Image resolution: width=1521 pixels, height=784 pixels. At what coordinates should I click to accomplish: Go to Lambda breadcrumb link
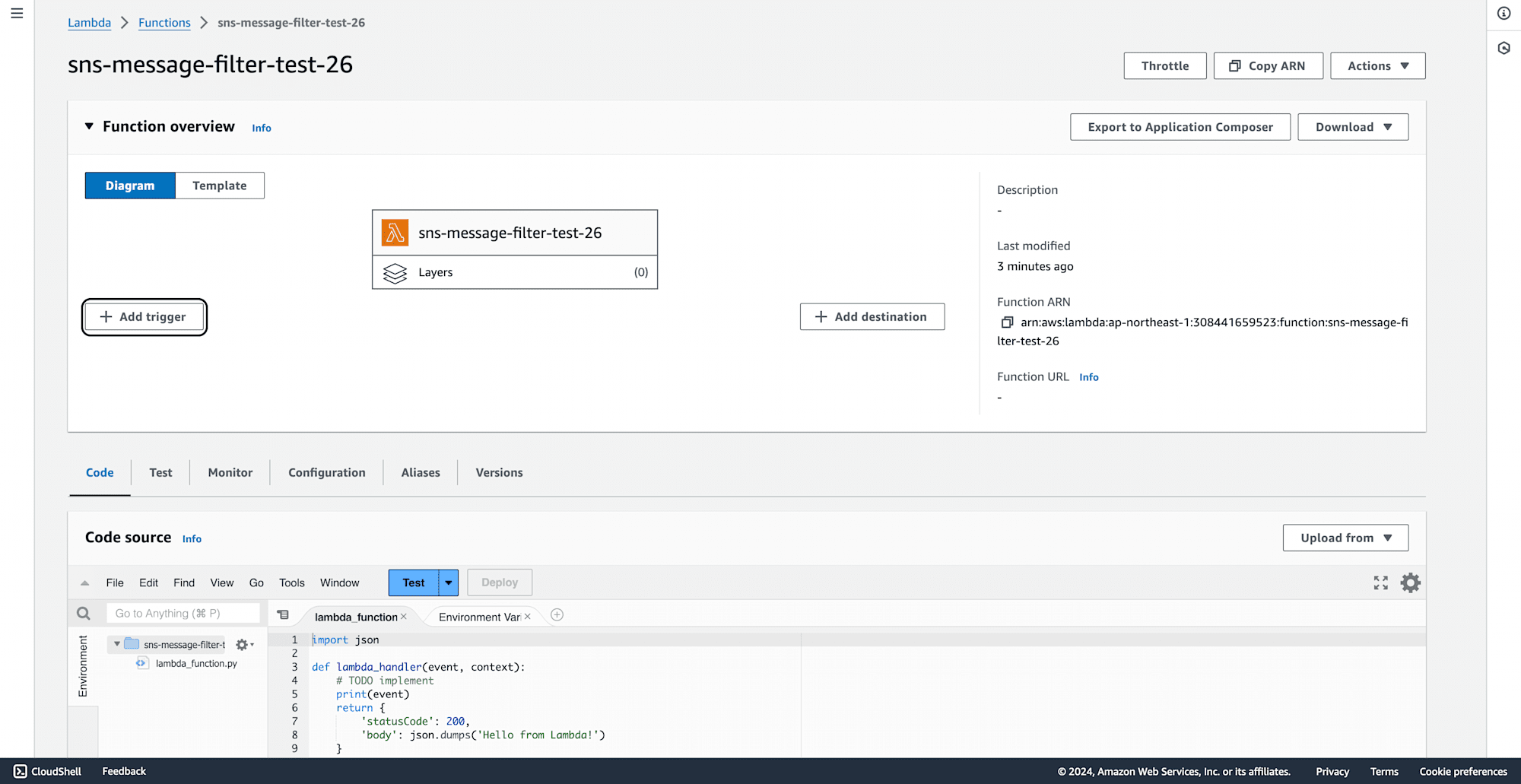point(89,23)
